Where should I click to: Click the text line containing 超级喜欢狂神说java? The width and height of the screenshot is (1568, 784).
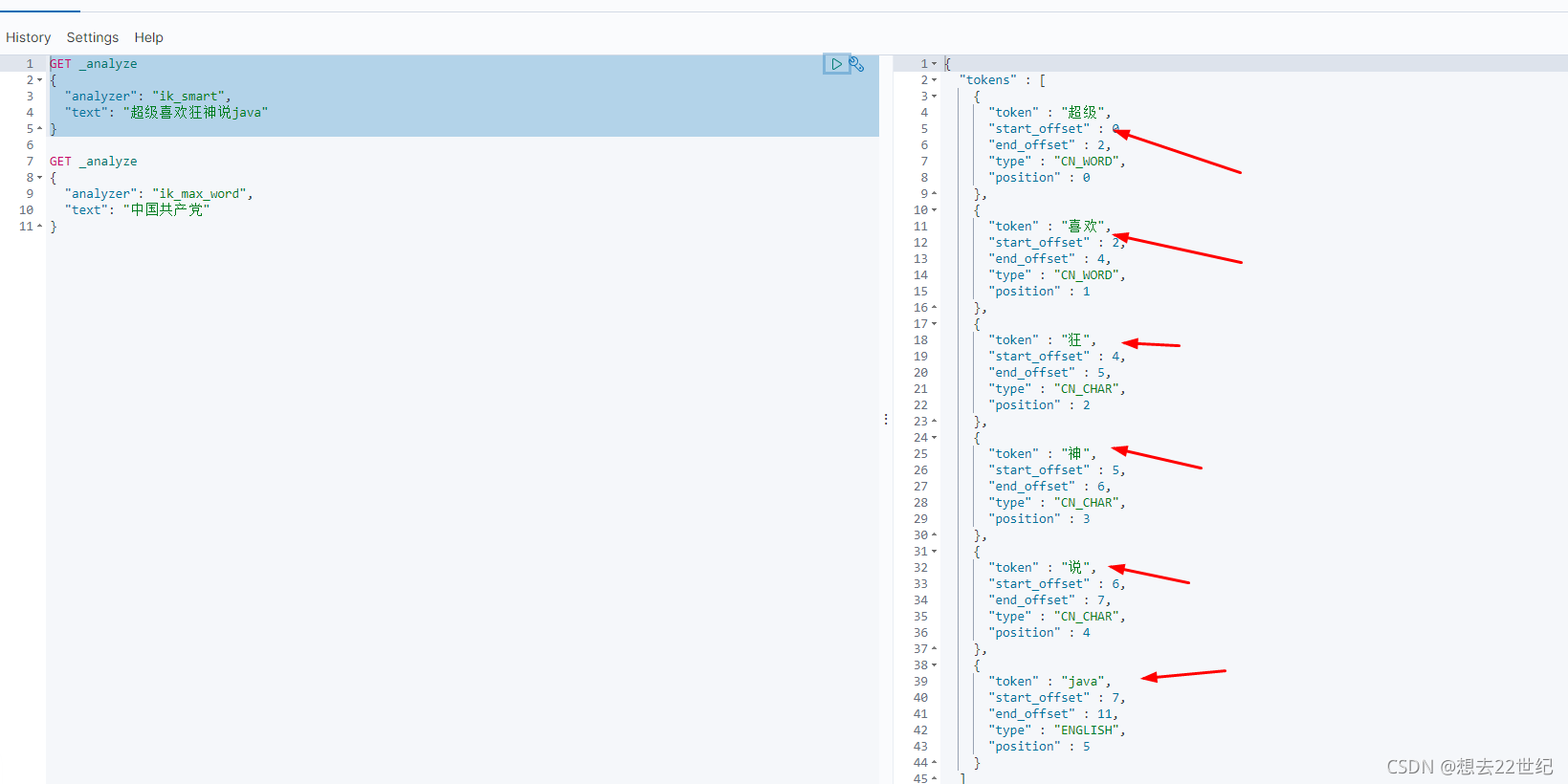click(x=166, y=113)
